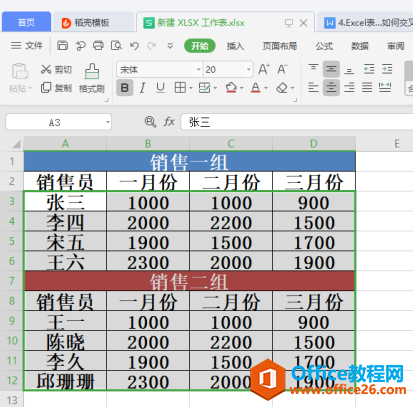Switch to the 数据 ribbon tab
The height and width of the screenshot is (407, 413).
[x=360, y=46]
